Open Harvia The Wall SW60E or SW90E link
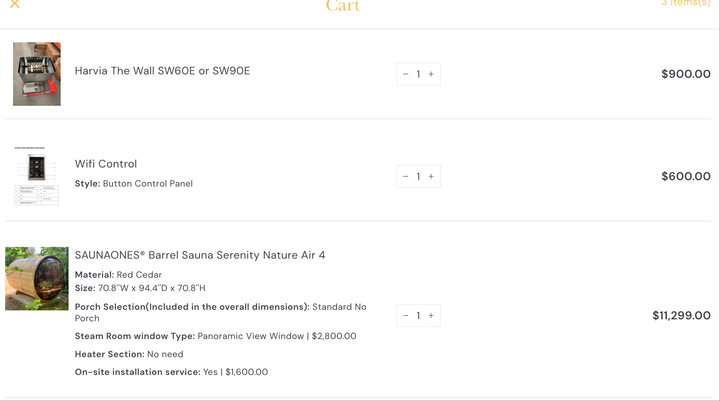 (x=163, y=71)
